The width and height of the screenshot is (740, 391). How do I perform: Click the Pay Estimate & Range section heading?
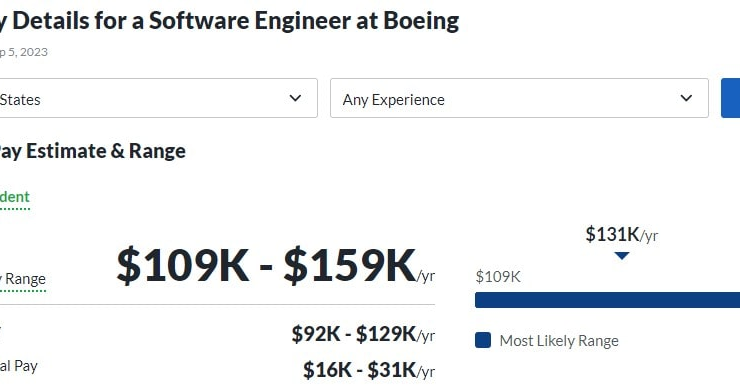pyautogui.click(x=92, y=151)
